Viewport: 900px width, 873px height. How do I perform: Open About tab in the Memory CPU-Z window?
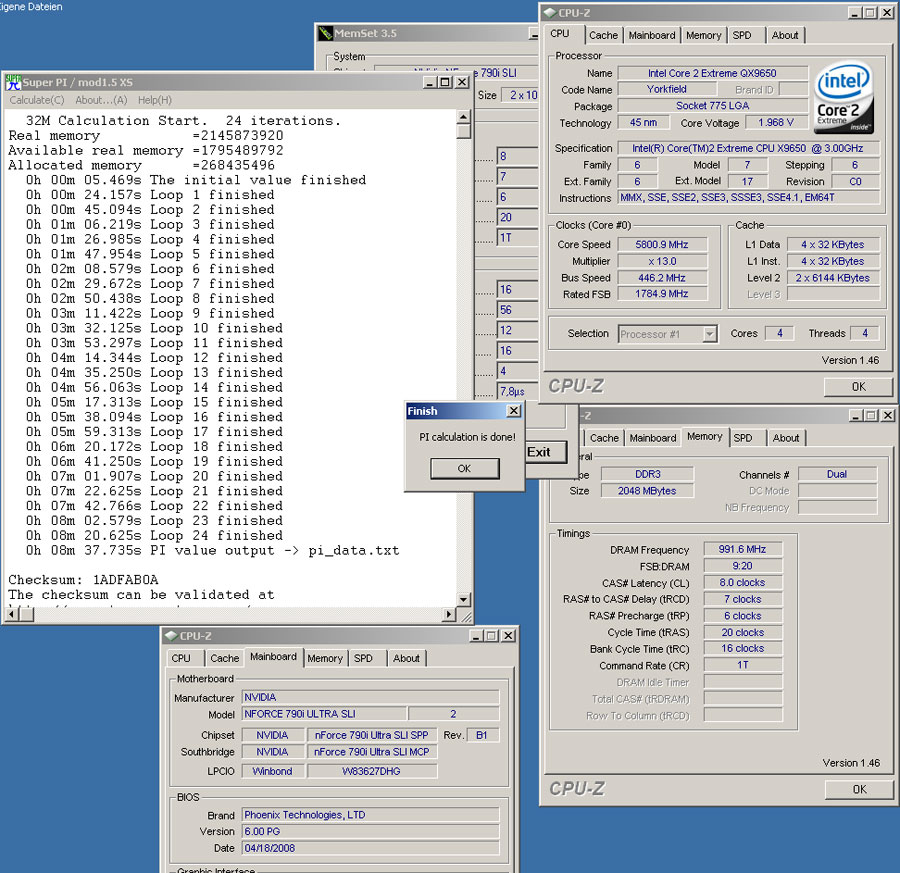[x=786, y=438]
